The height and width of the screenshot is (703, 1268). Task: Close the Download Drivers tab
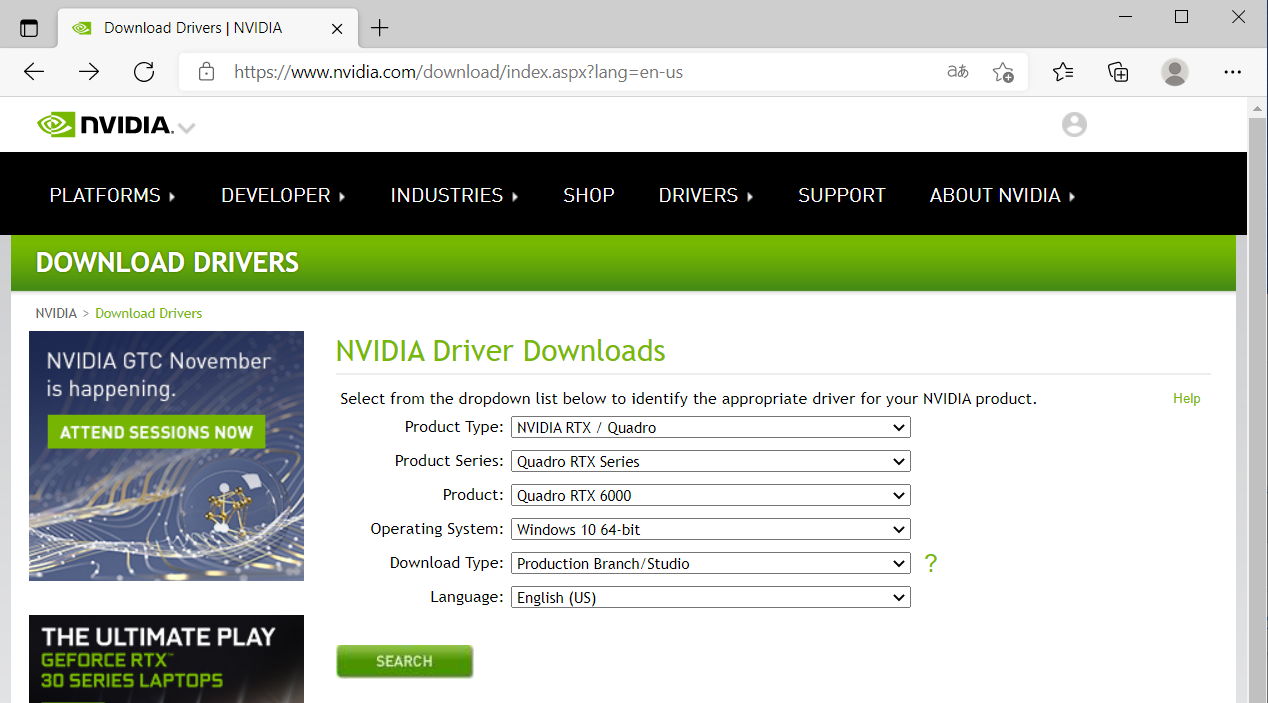click(x=338, y=28)
